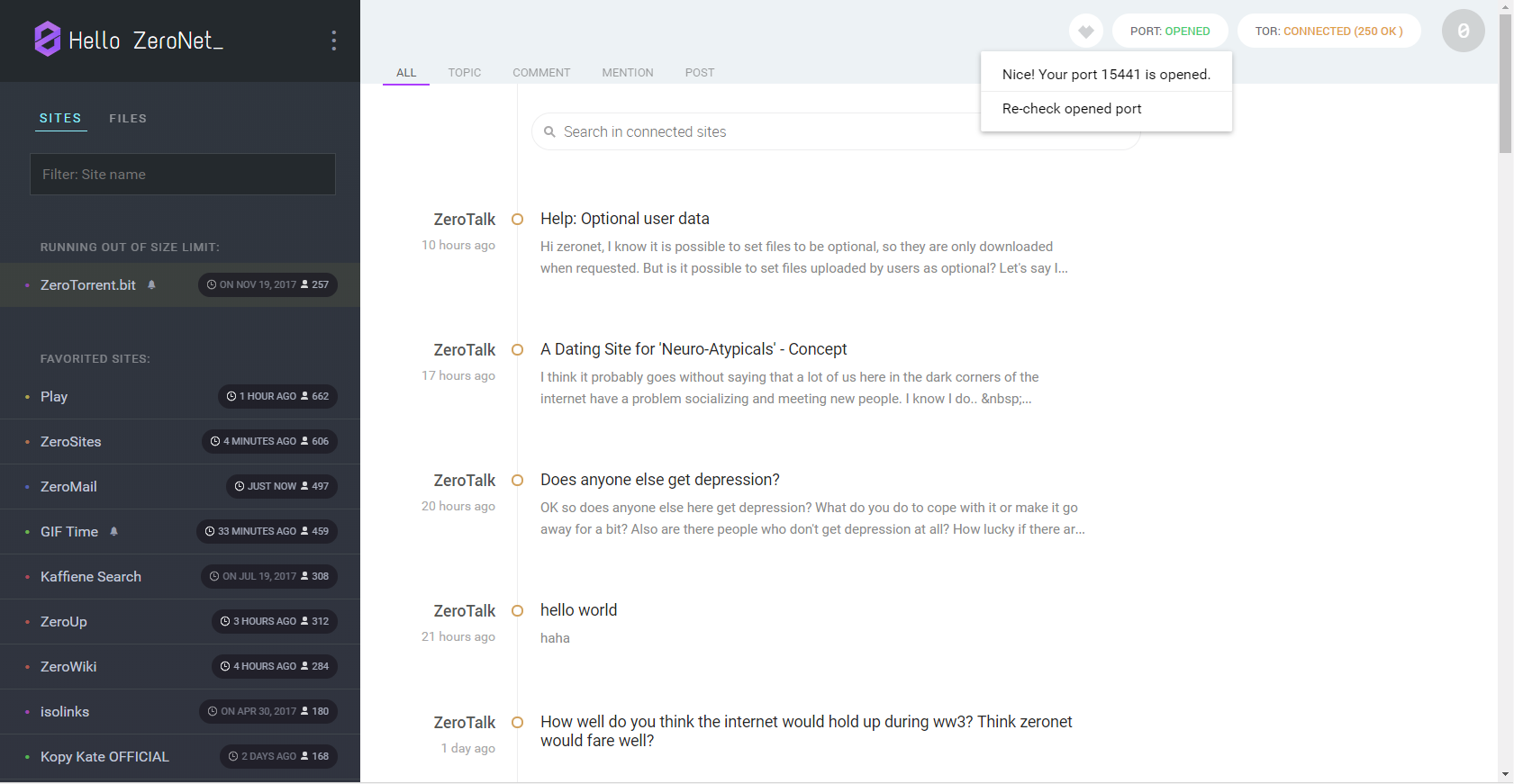This screenshot has height=784, width=1514.
Task: Switch to the COMMENT feed tab
Action: [x=541, y=73]
